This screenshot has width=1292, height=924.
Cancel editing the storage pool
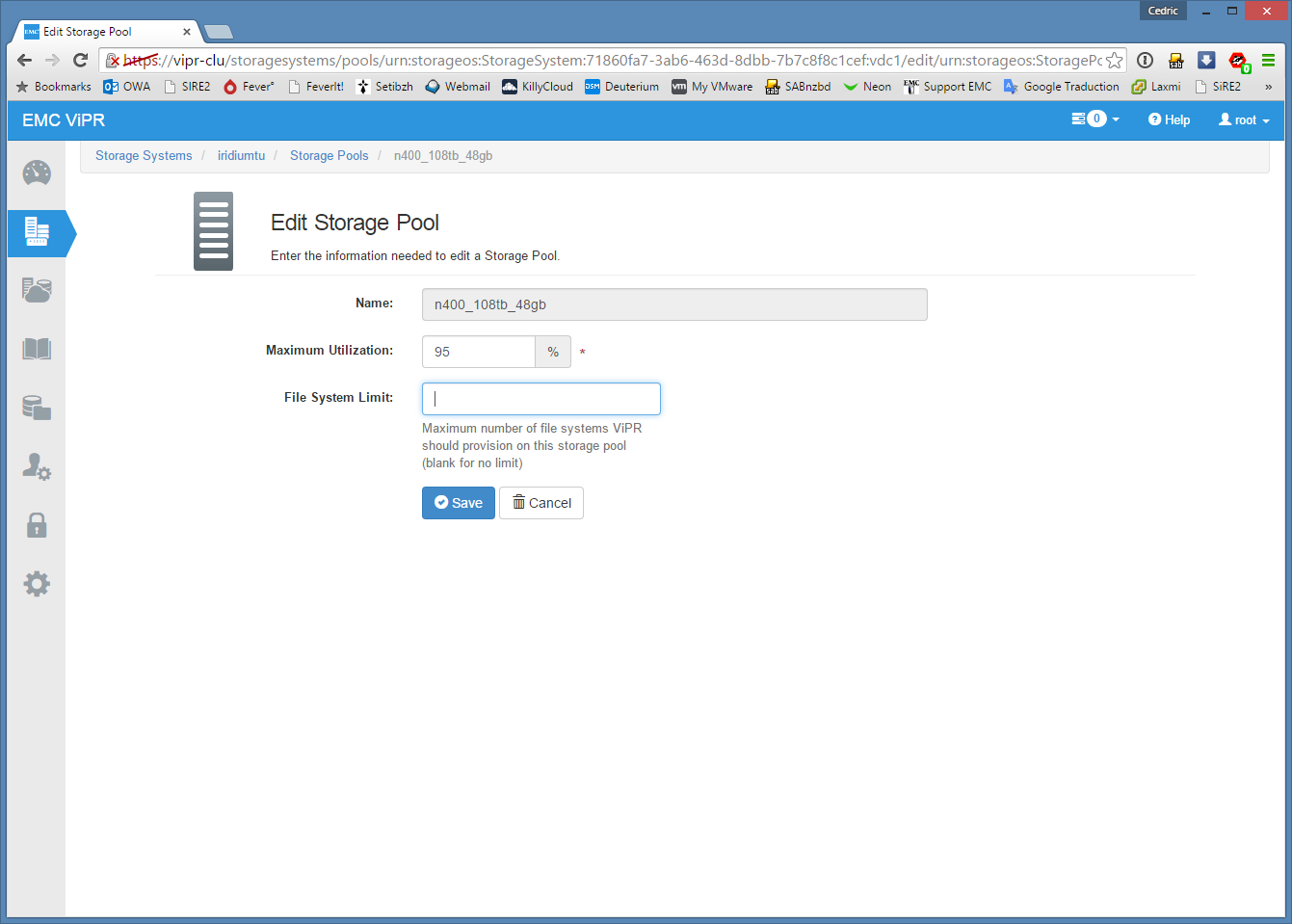tap(541, 503)
